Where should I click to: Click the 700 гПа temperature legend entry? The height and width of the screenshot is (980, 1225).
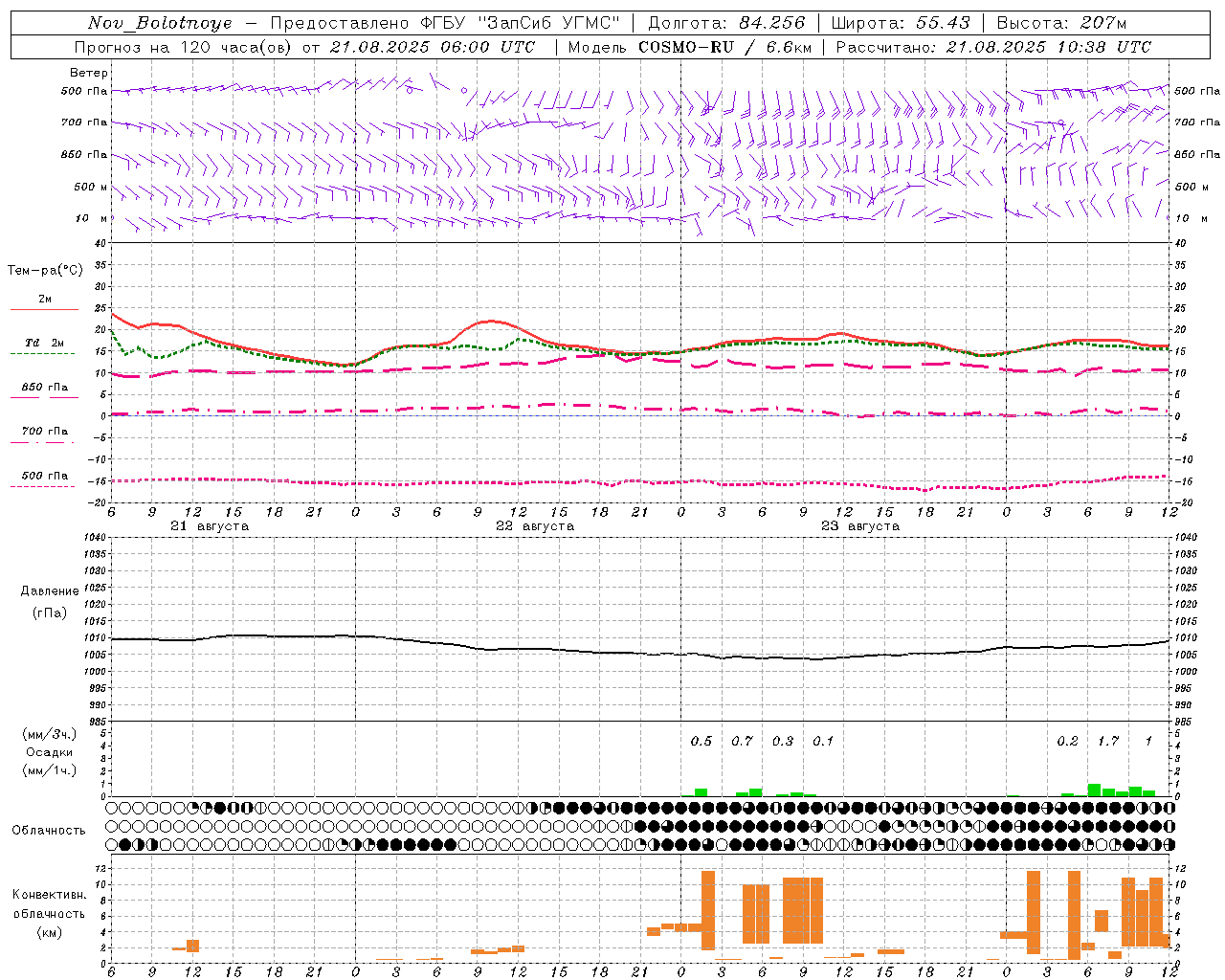click(44, 432)
